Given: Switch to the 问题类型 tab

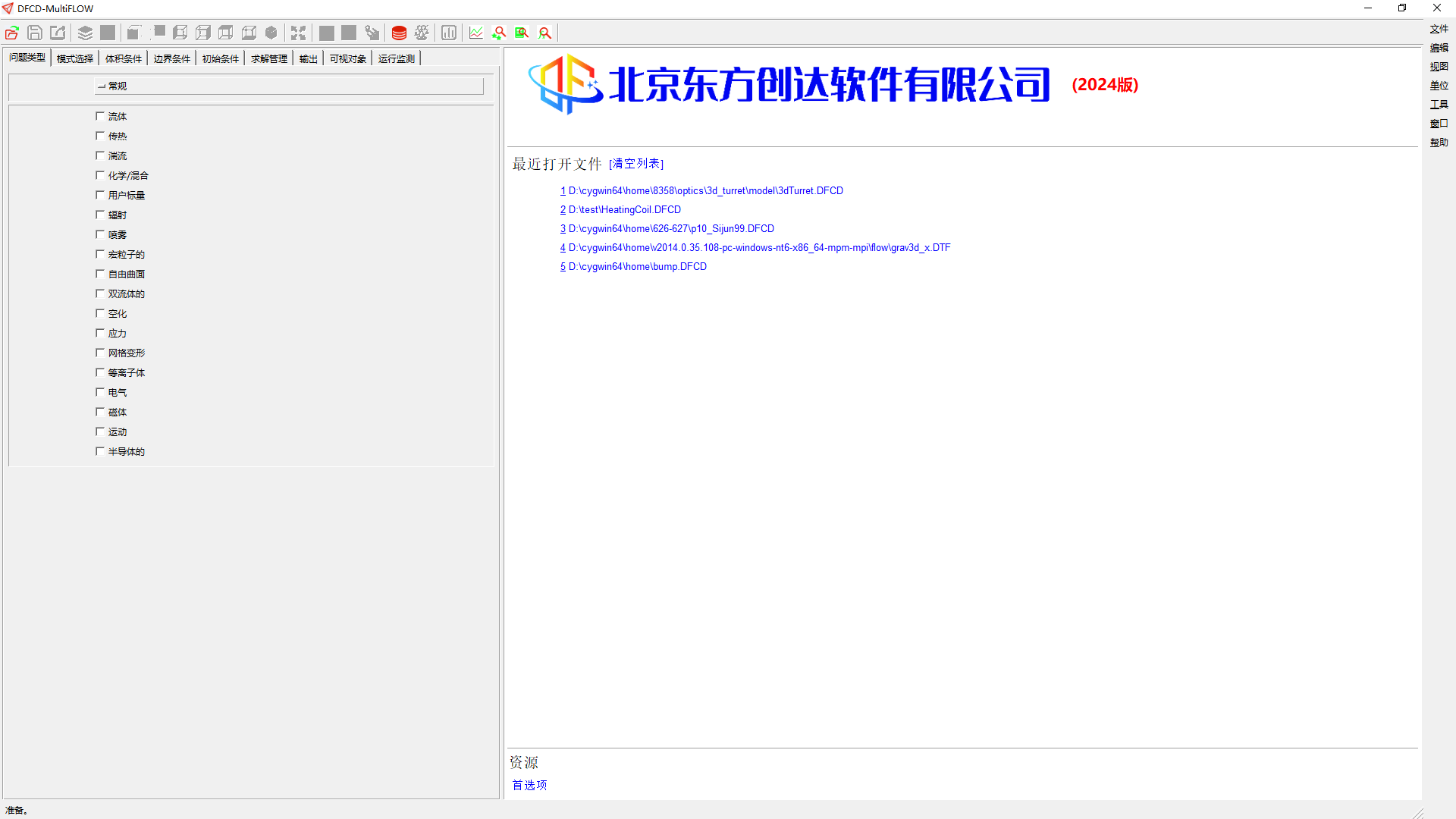Looking at the screenshot, I should point(27,58).
